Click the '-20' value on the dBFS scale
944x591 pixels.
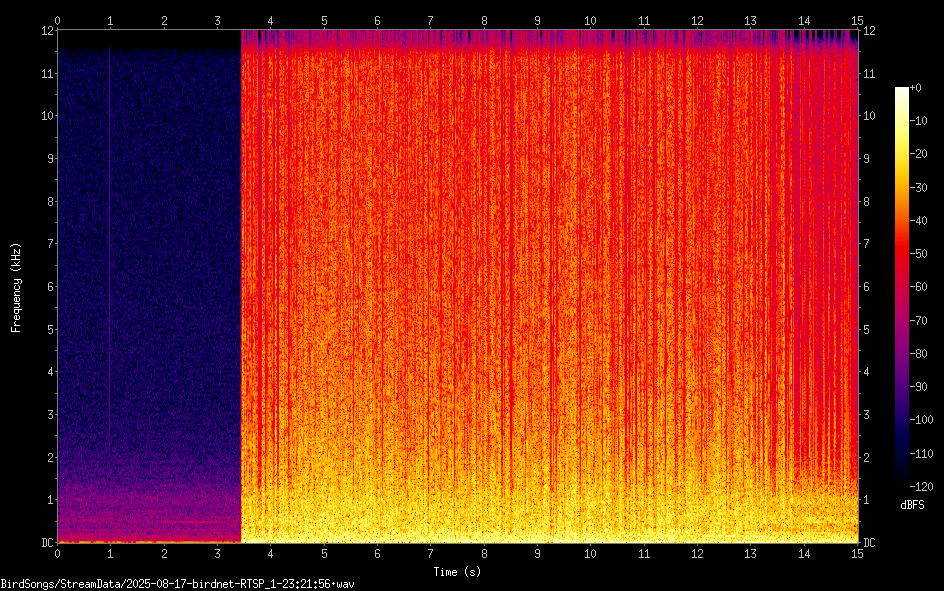point(918,154)
